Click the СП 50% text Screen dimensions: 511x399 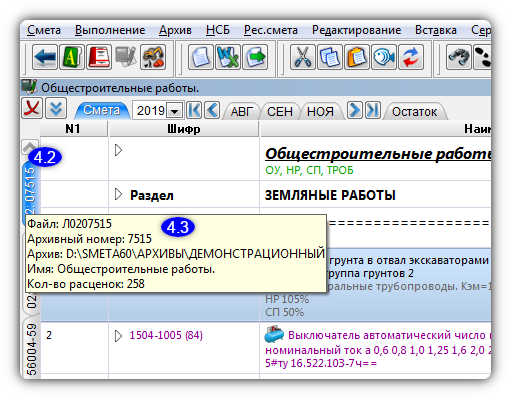(284, 312)
